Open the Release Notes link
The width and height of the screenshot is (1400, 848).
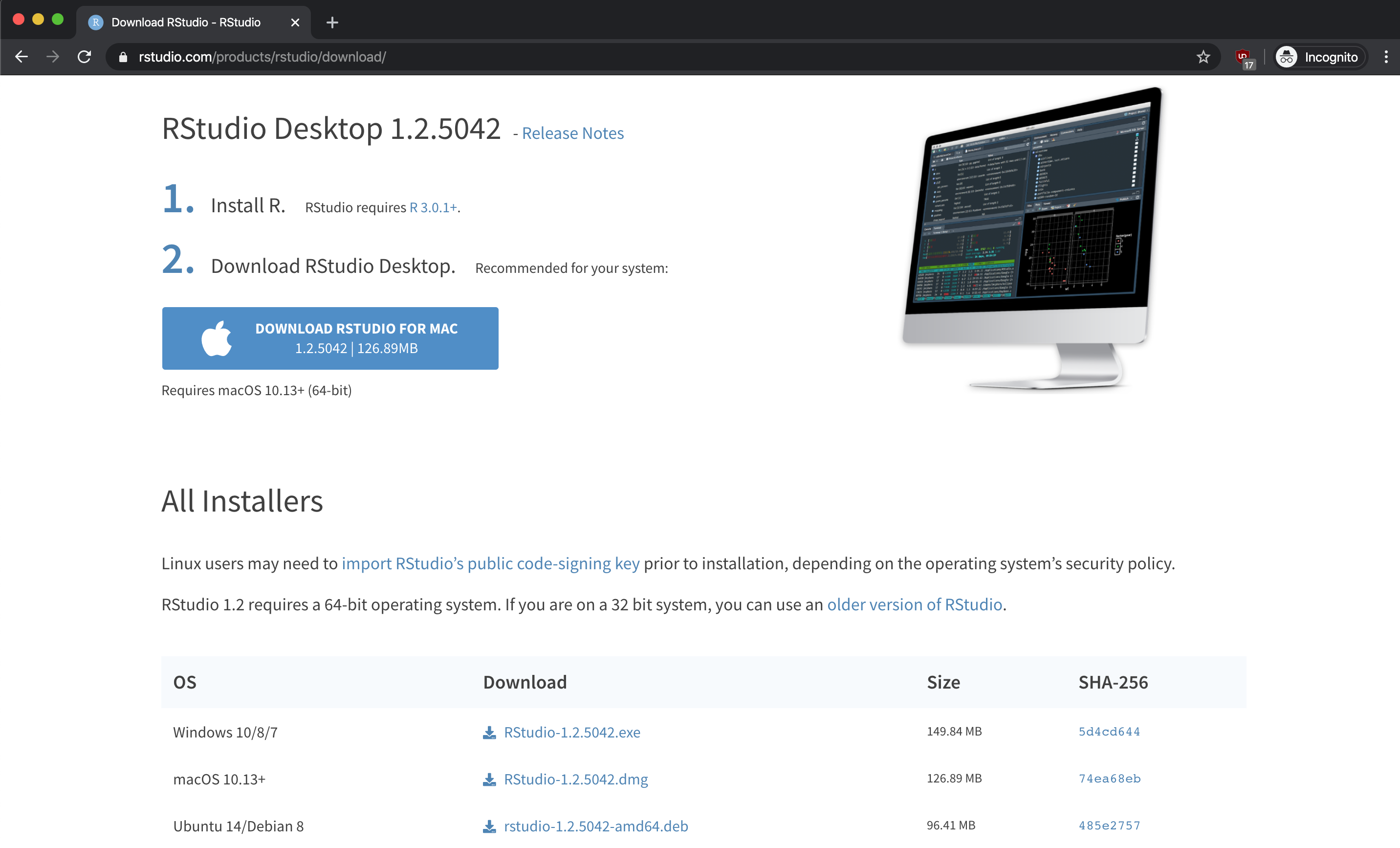(x=572, y=133)
